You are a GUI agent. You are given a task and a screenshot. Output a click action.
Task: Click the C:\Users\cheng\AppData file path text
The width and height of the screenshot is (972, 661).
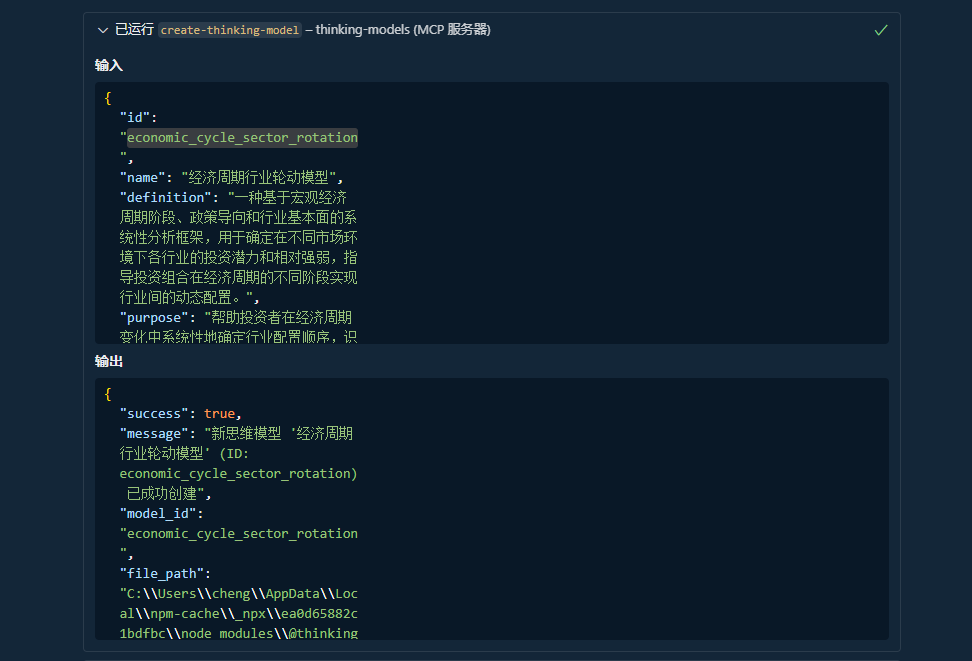[x=238, y=593]
